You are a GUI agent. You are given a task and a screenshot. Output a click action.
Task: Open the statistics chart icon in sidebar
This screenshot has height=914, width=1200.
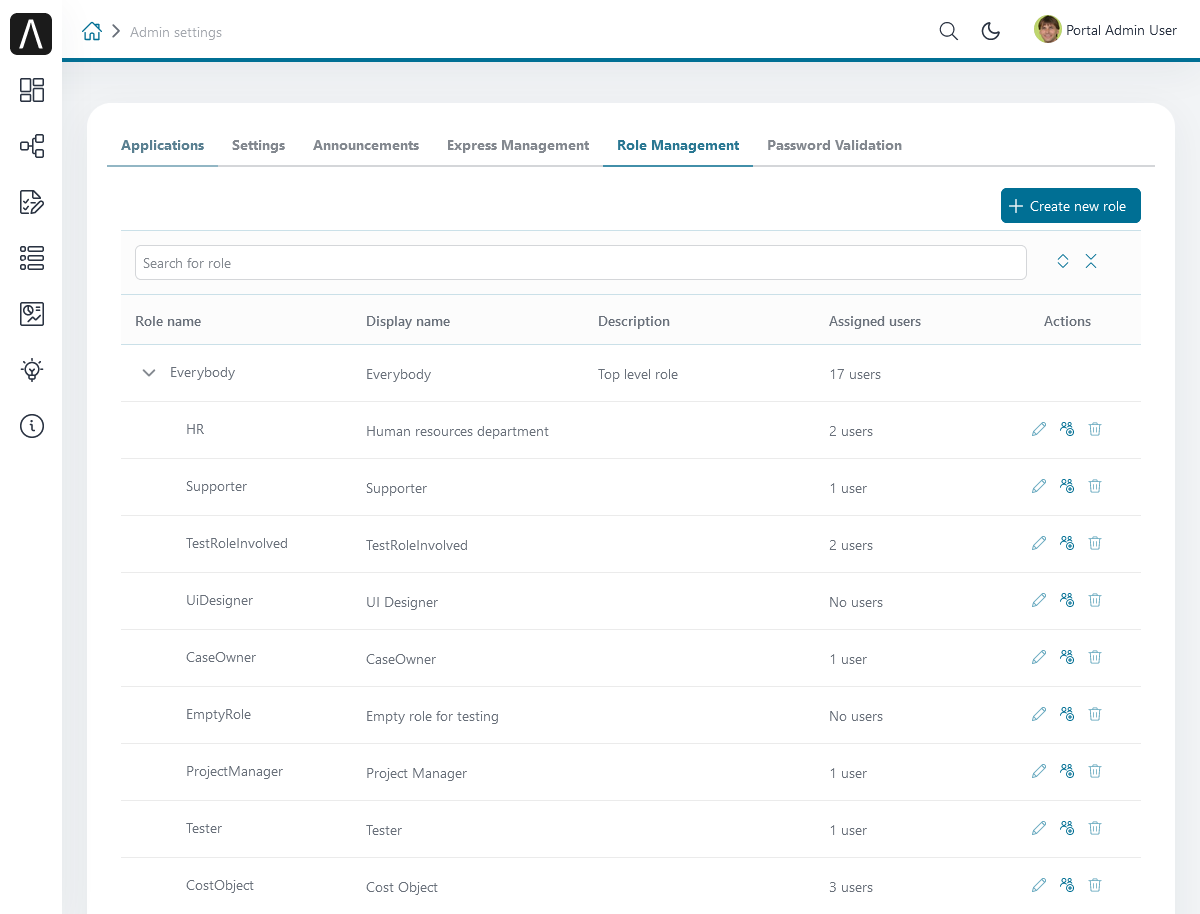[32, 314]
